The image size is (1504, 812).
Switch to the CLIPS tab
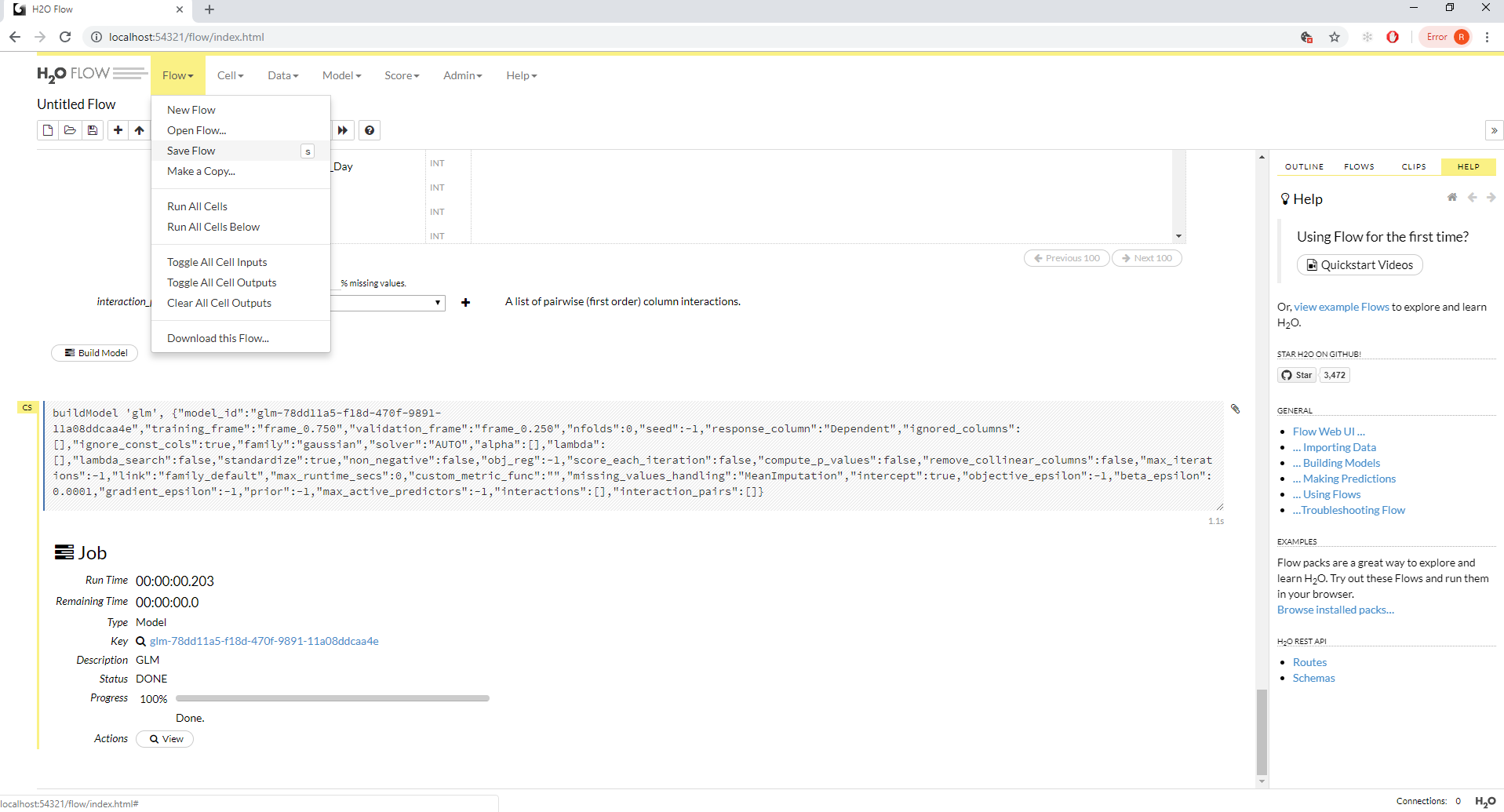pos(1414,166)
